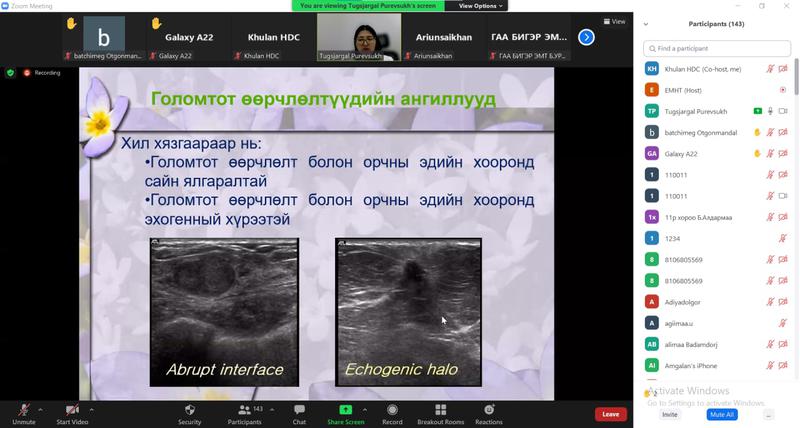Open the more options ellipsis button in Participants
This screenshot has height=428, width=800.
click(x=768, y=415)
